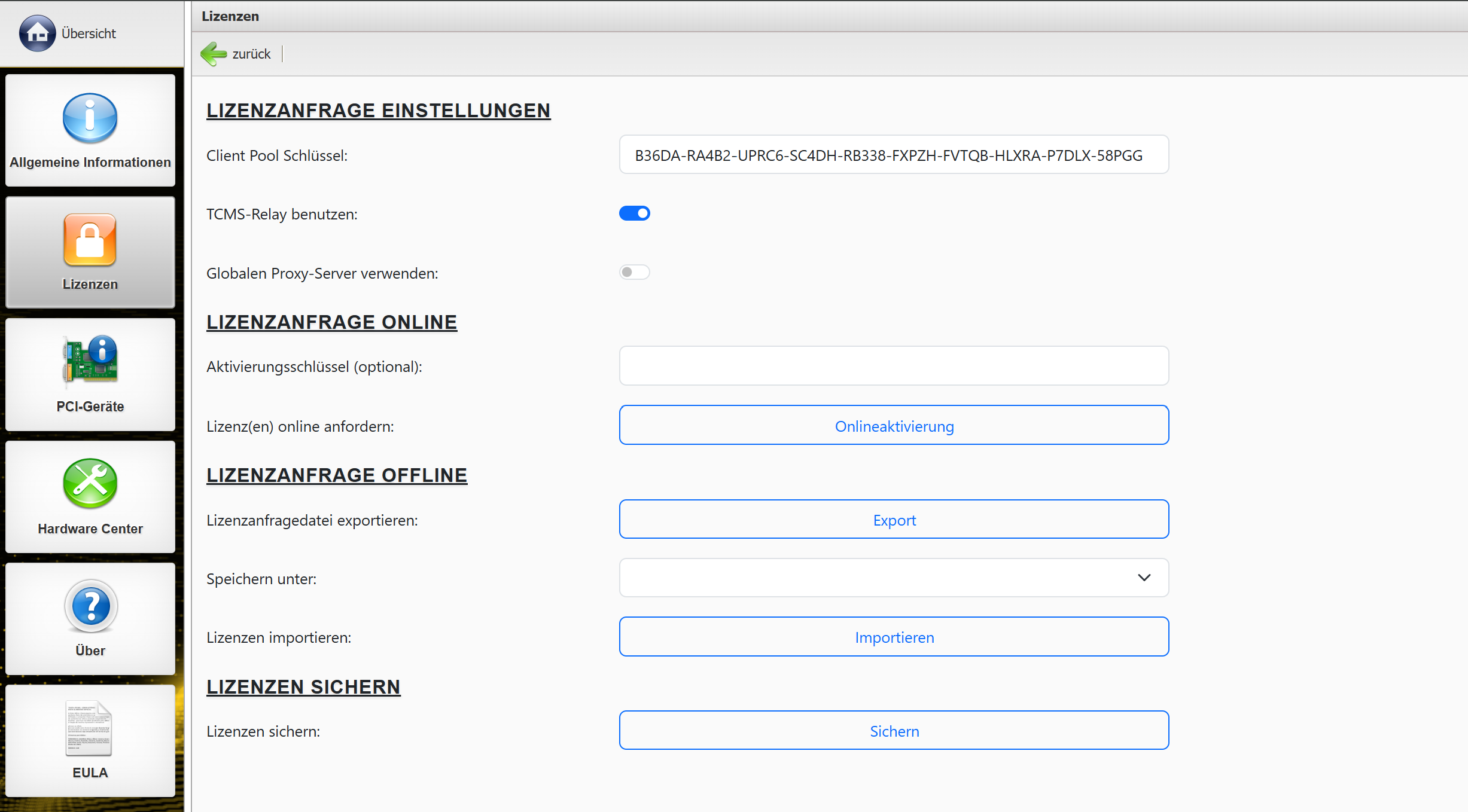The height and width of the screenshot is (812, 1468).
Task: Disable the TCMS-Relay benutzen toggle
Action: 634,213
